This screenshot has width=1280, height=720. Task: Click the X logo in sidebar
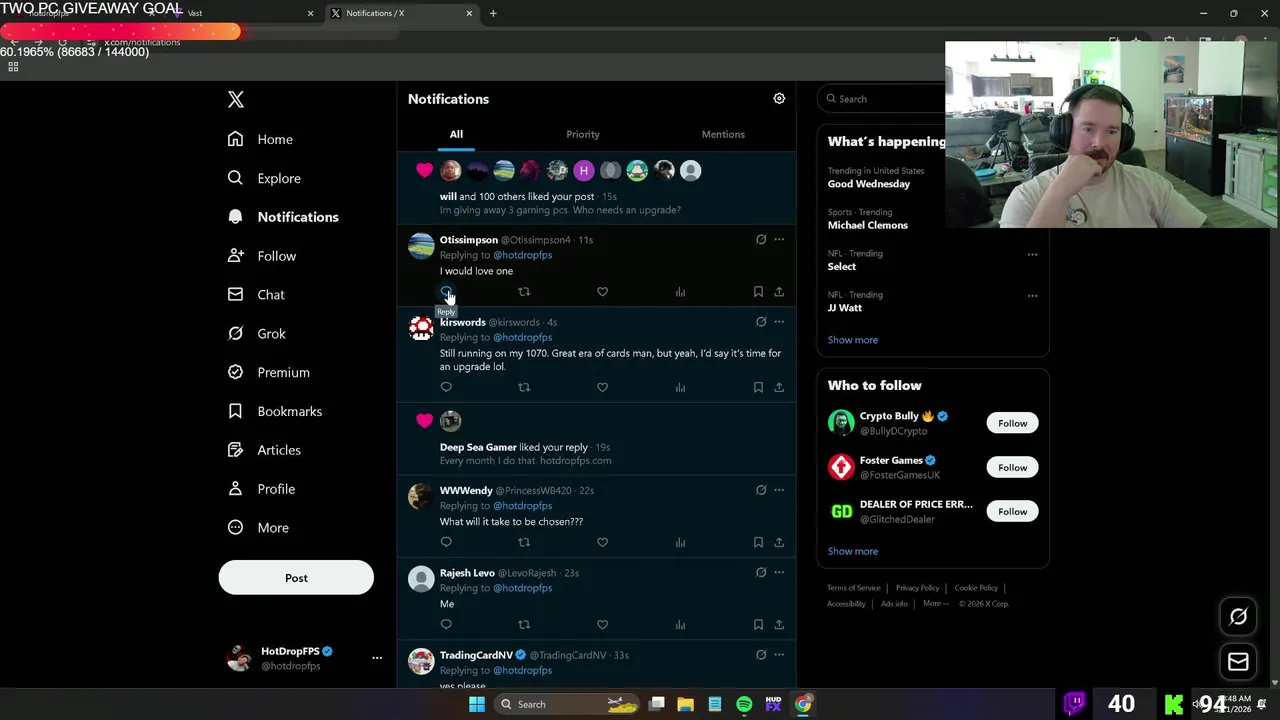pos(236,99)
